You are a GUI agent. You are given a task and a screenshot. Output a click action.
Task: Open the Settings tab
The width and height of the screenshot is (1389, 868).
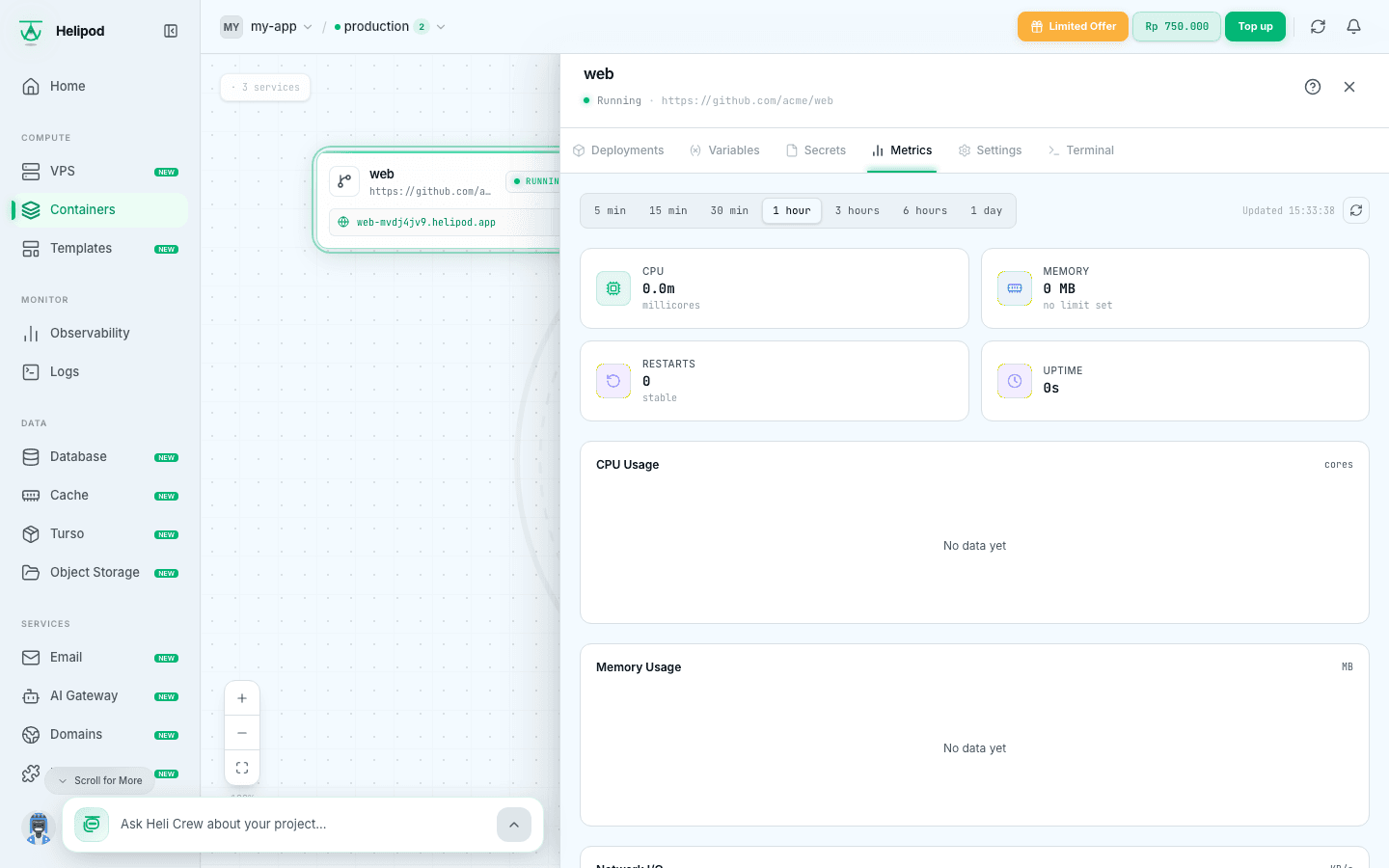(991, 150)
